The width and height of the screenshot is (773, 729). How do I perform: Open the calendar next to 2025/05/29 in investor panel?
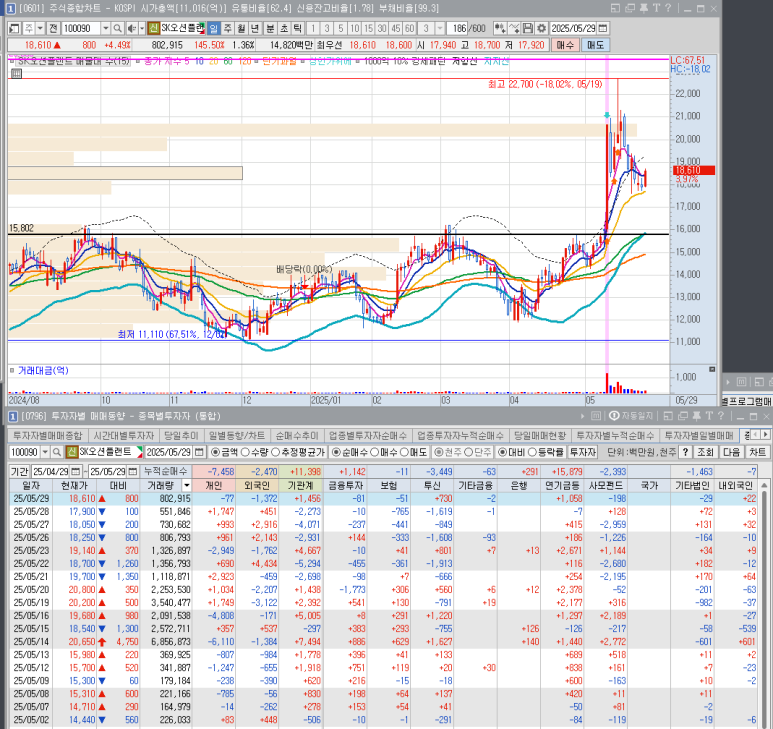coord(199,452)
